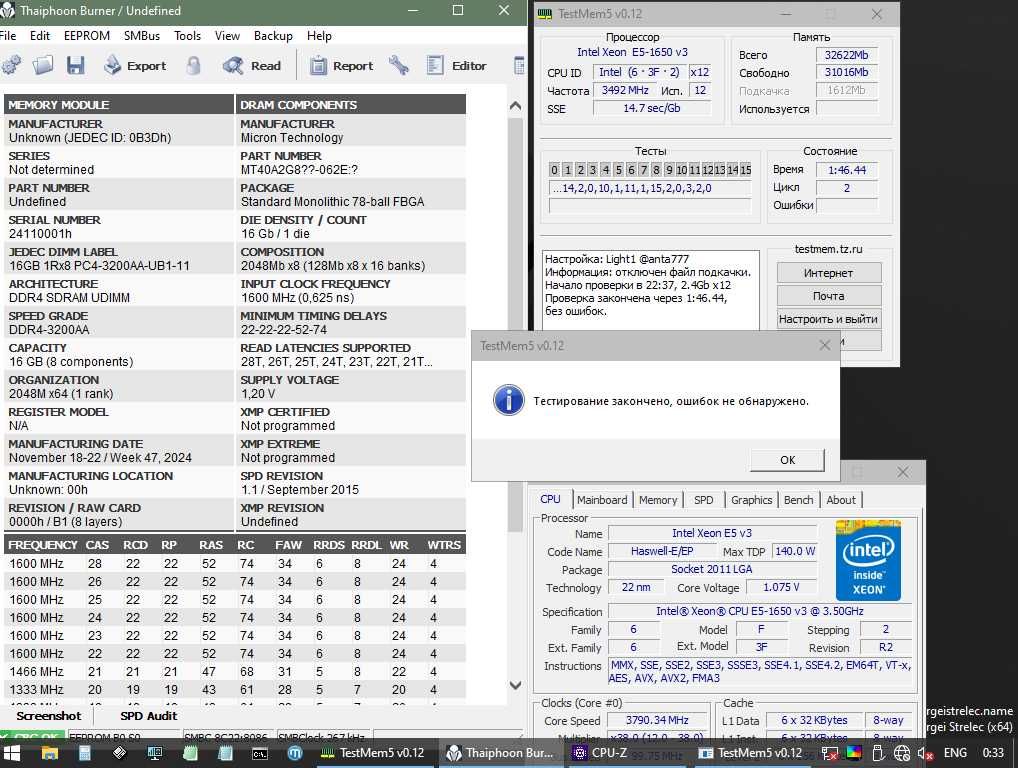Screen dimensions: 1018x768
Task: Click the padlock icon in Thaiphoon toolbar
Action: [193, 65]
